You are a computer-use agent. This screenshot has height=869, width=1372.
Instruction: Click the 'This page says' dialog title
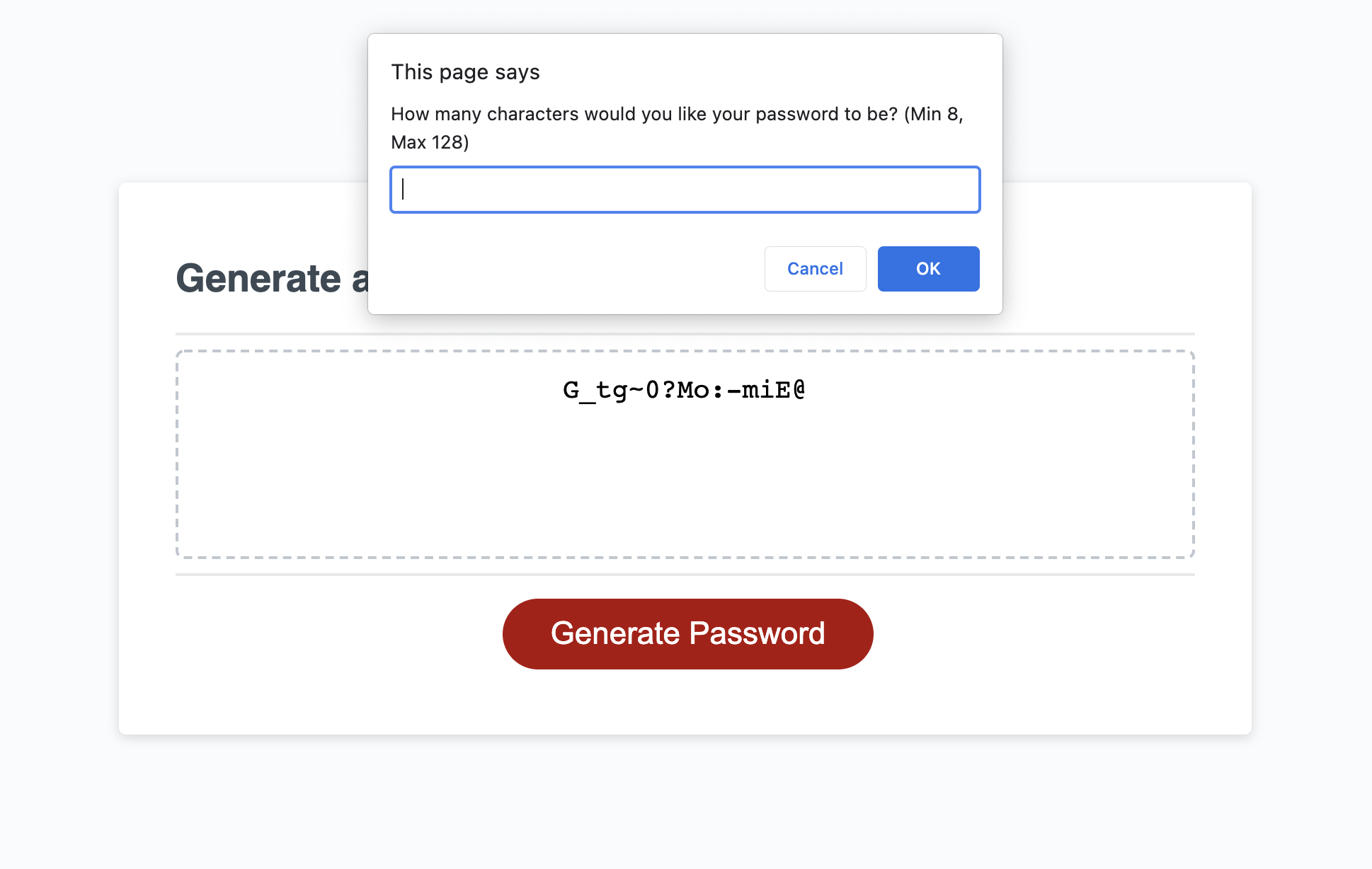tap(465, 71)
